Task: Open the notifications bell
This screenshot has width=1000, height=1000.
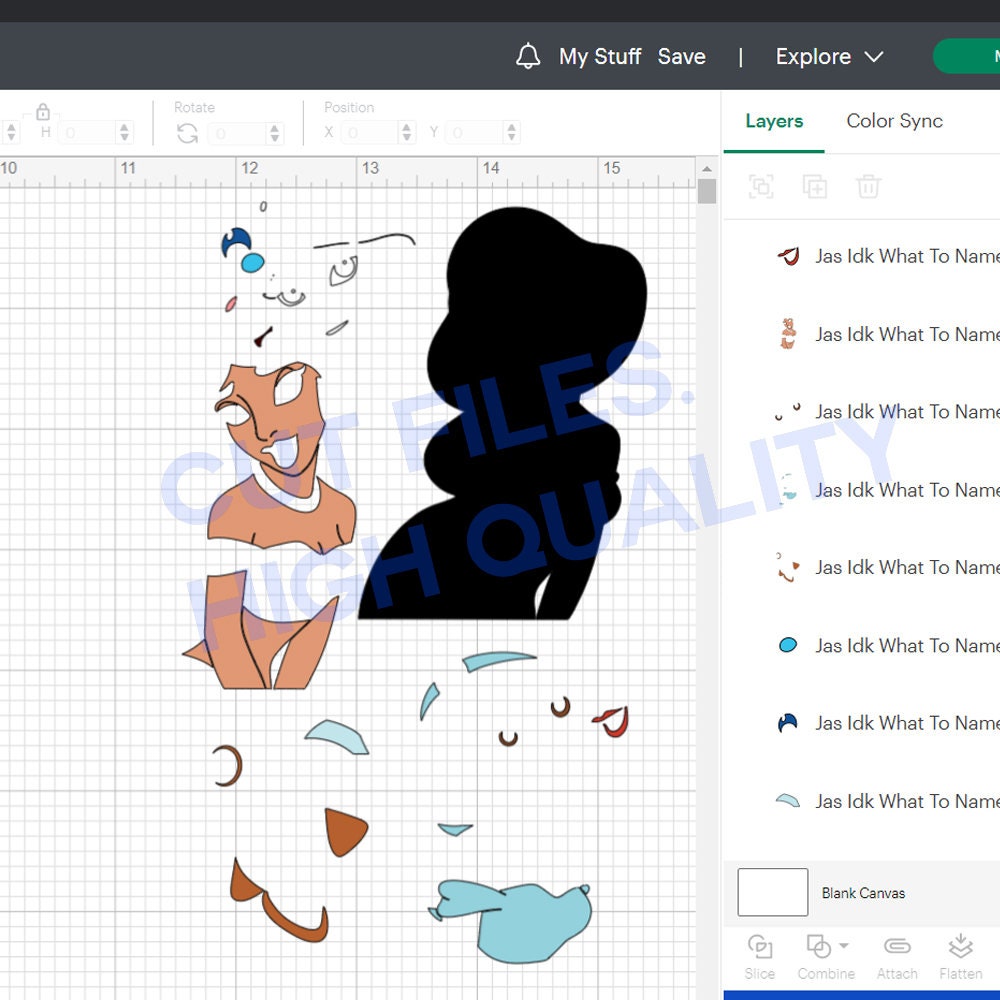Action: (x=527, y=56)
